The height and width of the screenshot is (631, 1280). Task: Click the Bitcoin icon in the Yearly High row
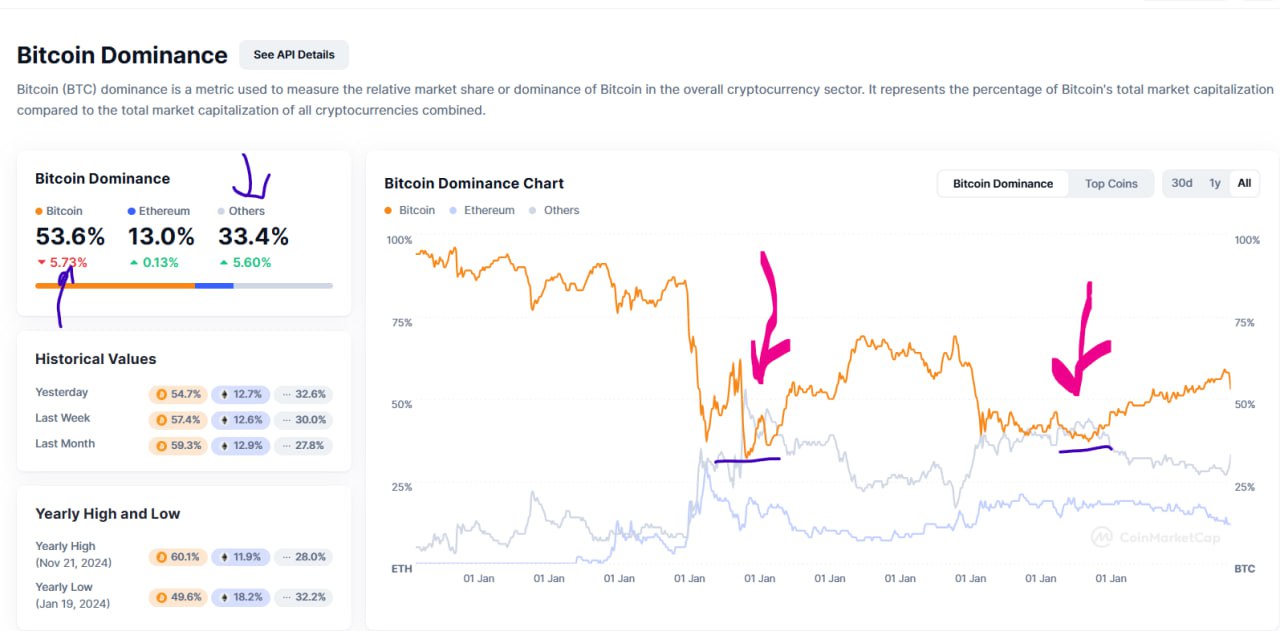tap(160, 557)
